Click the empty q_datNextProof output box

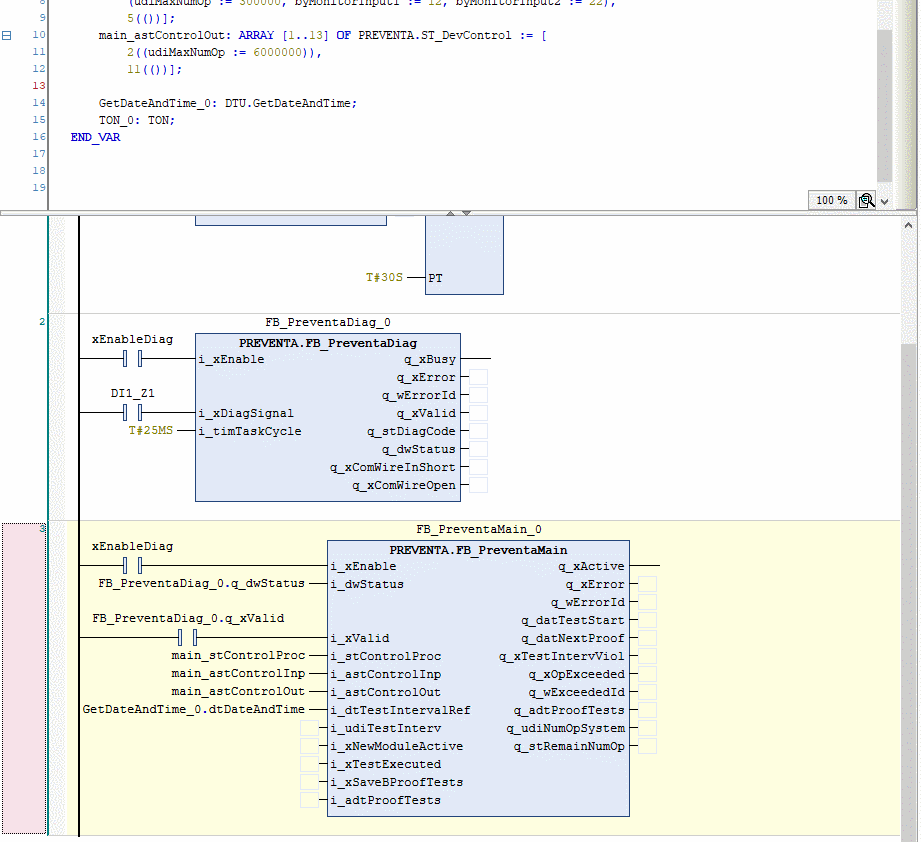point(648,638)
